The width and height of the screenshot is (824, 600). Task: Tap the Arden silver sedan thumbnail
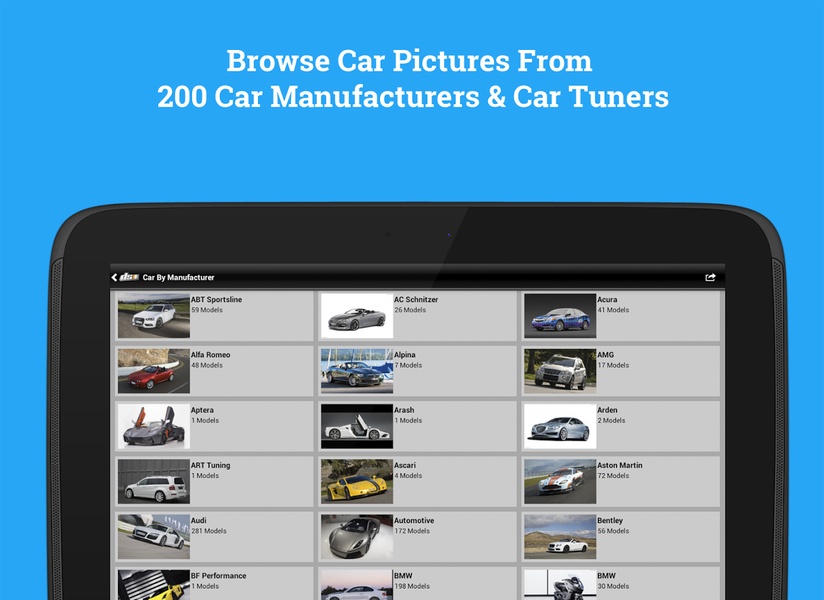[560, 426]
